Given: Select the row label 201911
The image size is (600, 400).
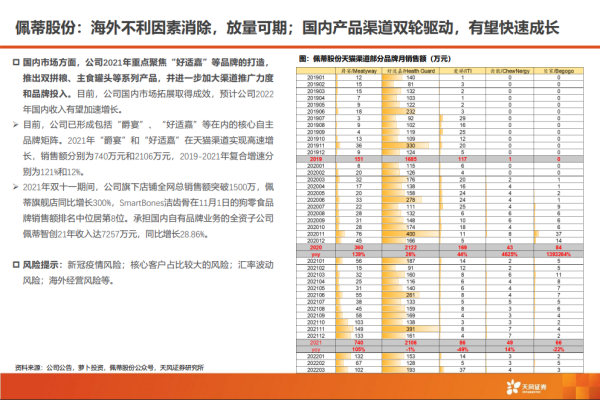Looking at the screenshot, I should click(x=316, y=145).
